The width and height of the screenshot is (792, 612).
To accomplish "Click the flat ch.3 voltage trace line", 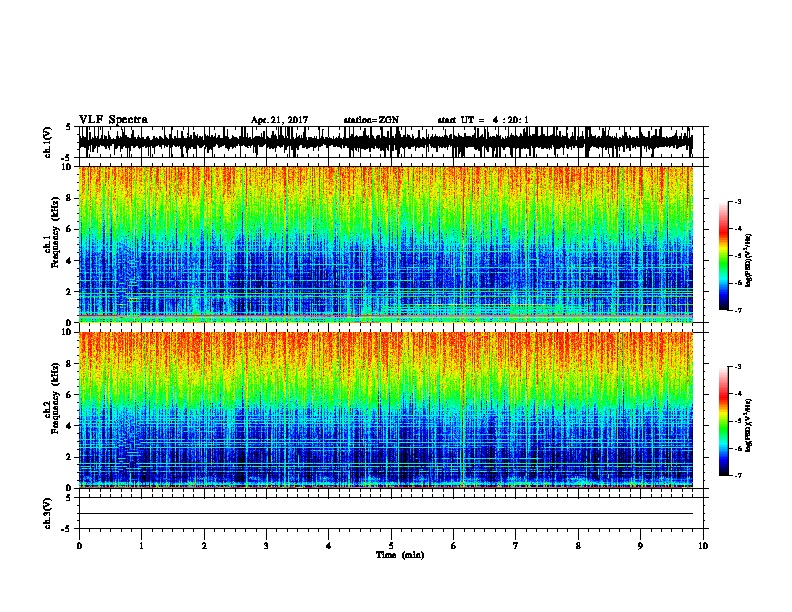I will 385,514.
